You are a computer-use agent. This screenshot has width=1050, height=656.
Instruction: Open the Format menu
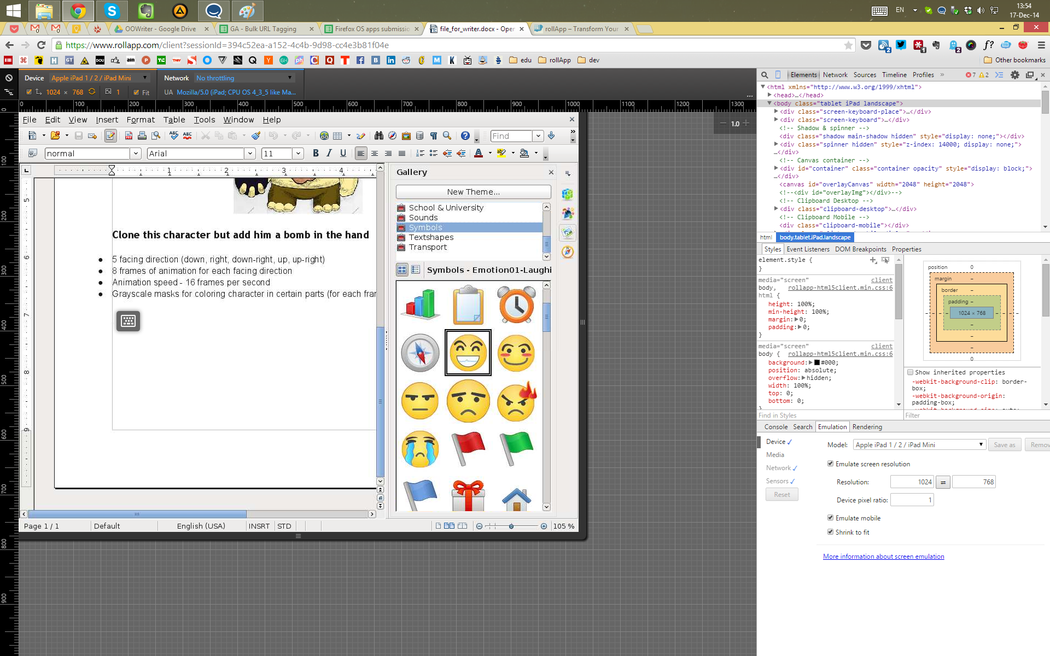pos(140,120)
